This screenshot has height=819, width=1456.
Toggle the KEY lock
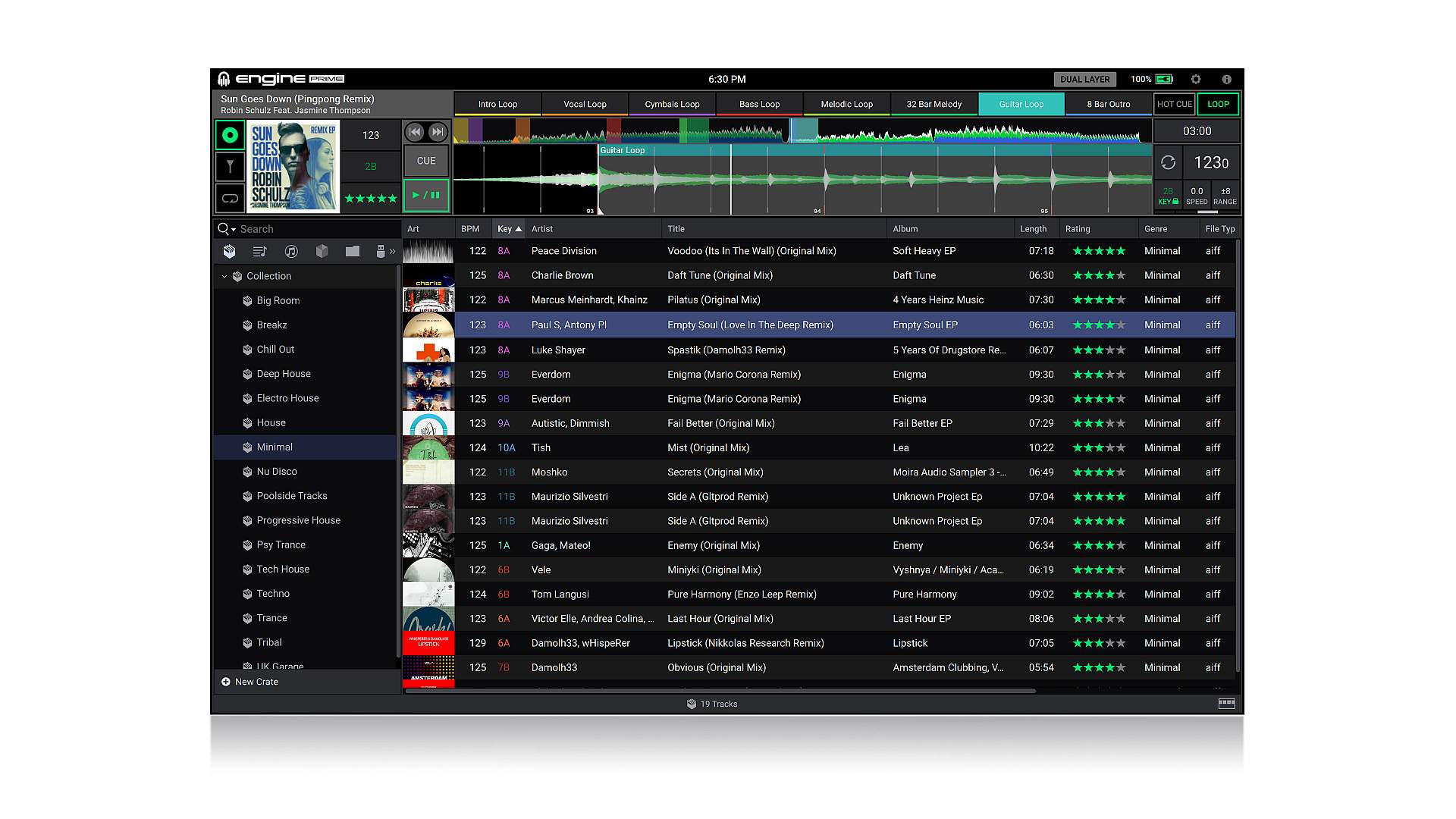(1168, 196)
